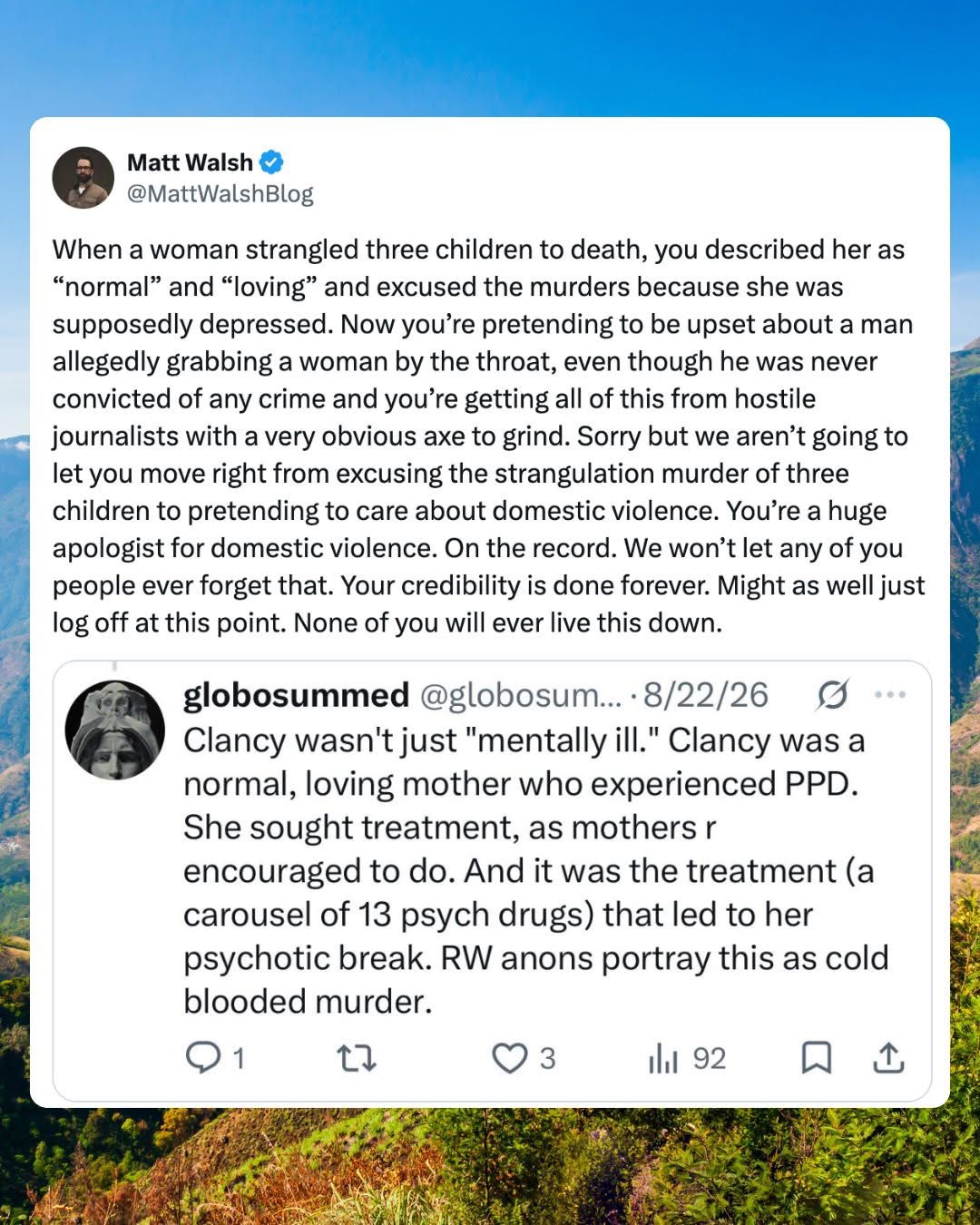
Task: Click the main tweet body text
Action: click(488, 436)
